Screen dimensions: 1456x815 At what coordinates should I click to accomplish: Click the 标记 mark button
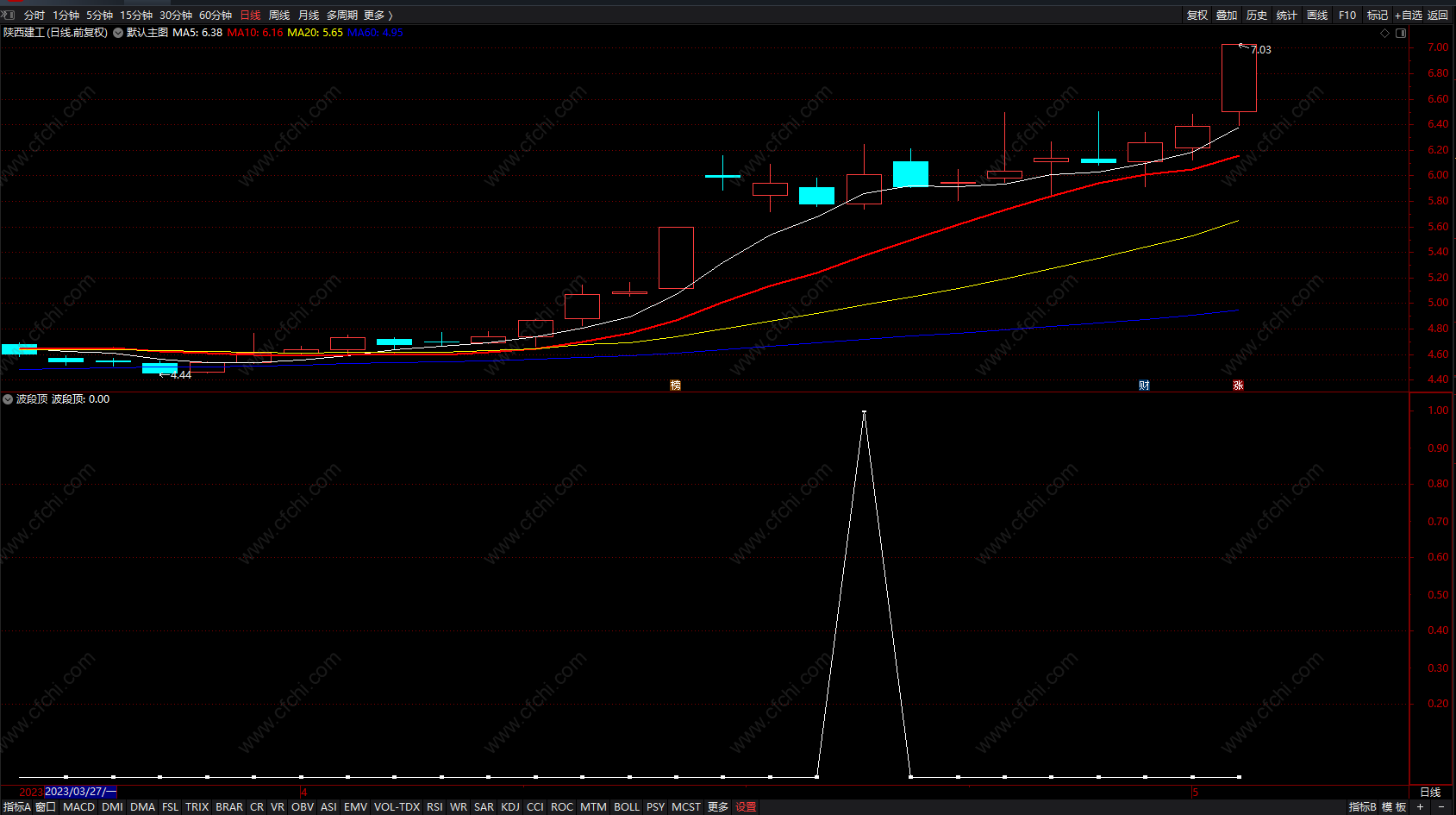click(x=1378, y=15)
